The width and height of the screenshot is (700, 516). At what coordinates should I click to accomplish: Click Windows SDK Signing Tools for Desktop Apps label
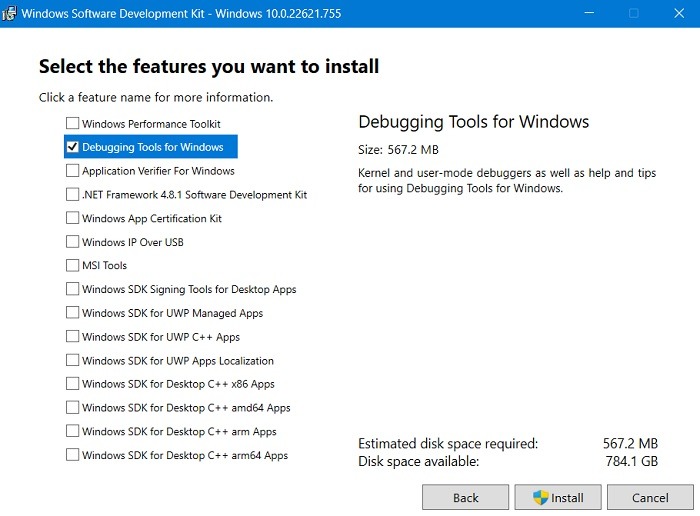[189, 289]
